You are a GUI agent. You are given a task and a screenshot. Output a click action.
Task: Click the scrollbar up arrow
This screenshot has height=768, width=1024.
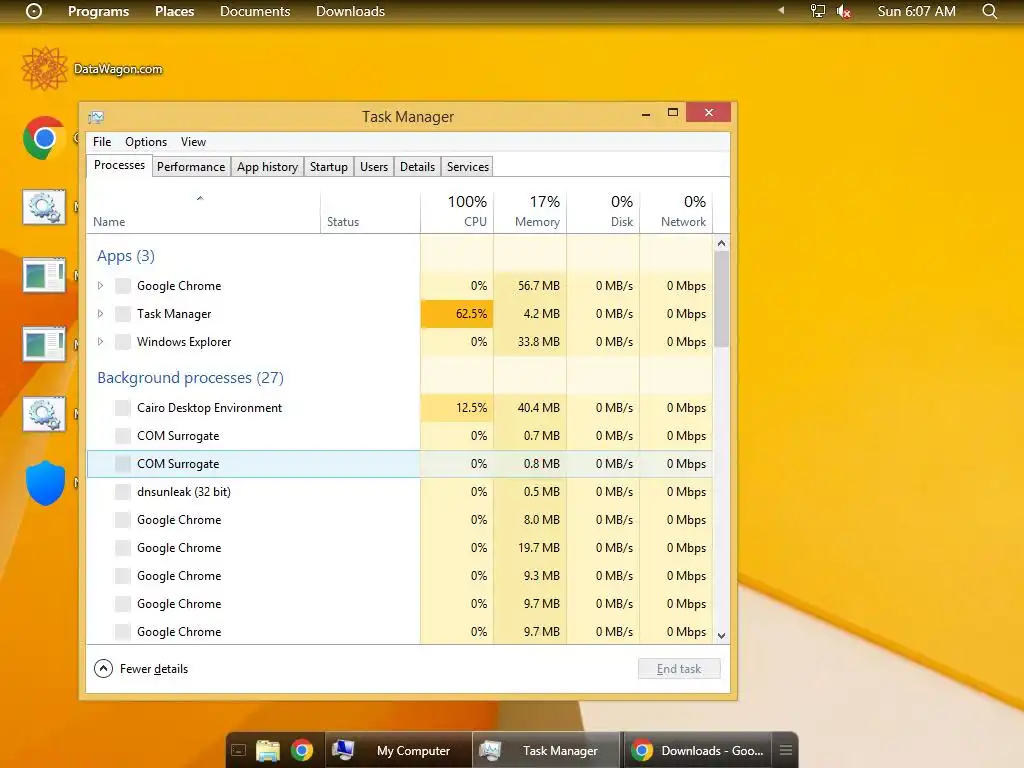tap(721, 243)
